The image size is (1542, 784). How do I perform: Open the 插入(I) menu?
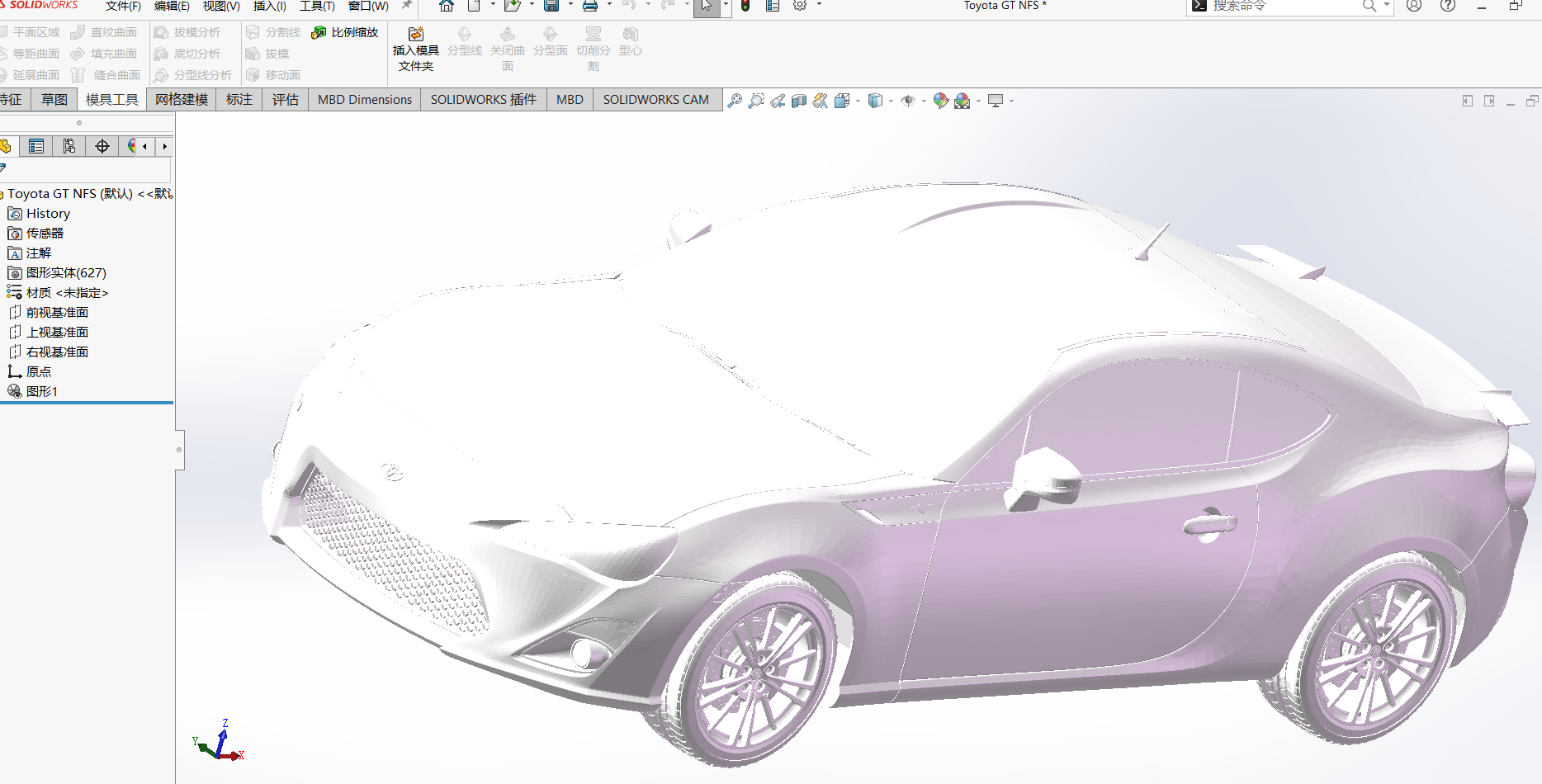pos(269,6)
